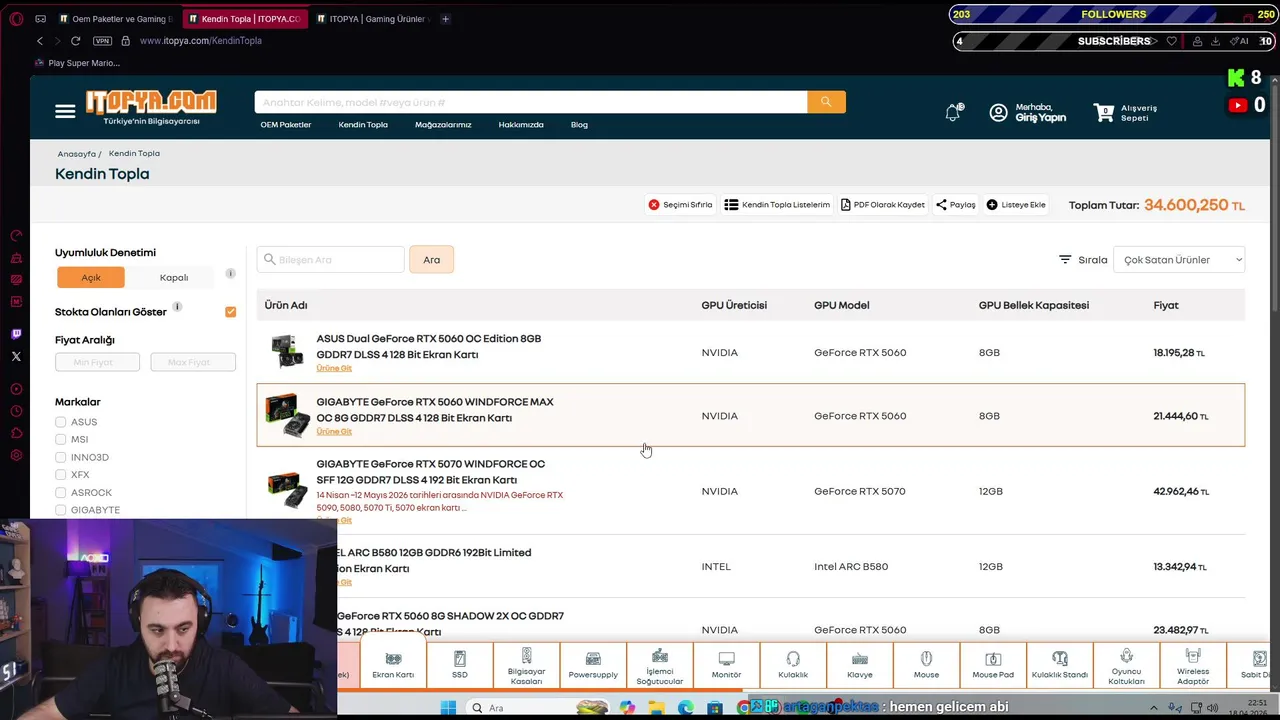Viewport: 1280px width, 720px height.
Task: Open Kendin Topla menu item
Action: click(363, 125)
